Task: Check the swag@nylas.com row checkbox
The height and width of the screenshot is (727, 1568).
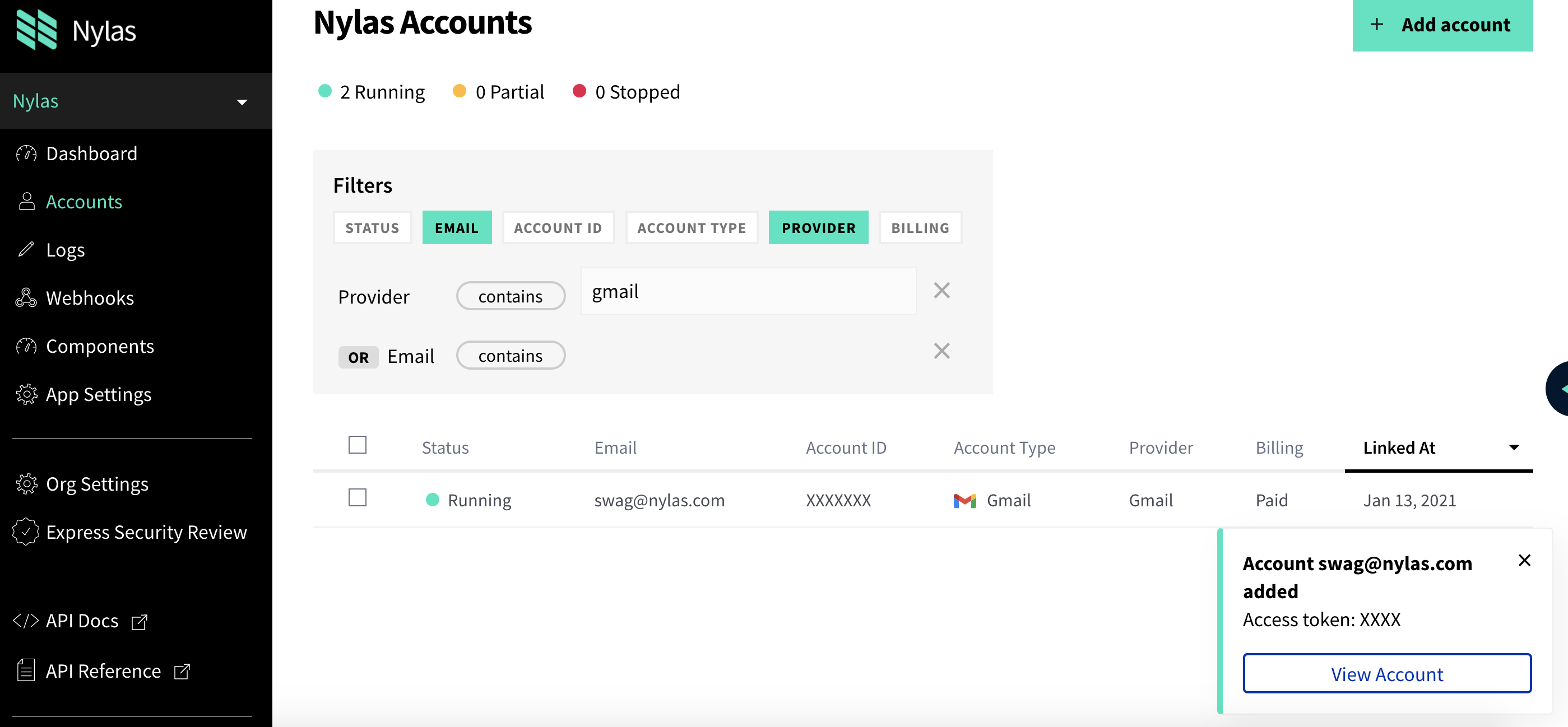Action: (358, 498)
